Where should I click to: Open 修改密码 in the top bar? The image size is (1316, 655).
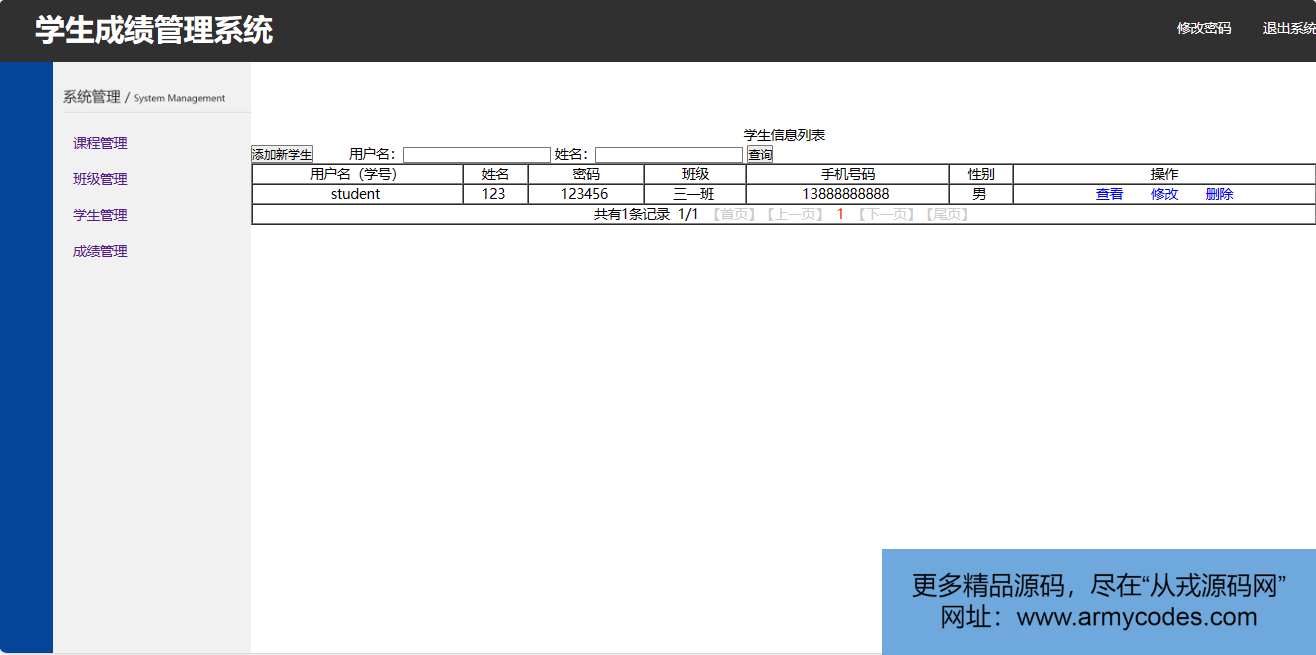click(1203, 29)
